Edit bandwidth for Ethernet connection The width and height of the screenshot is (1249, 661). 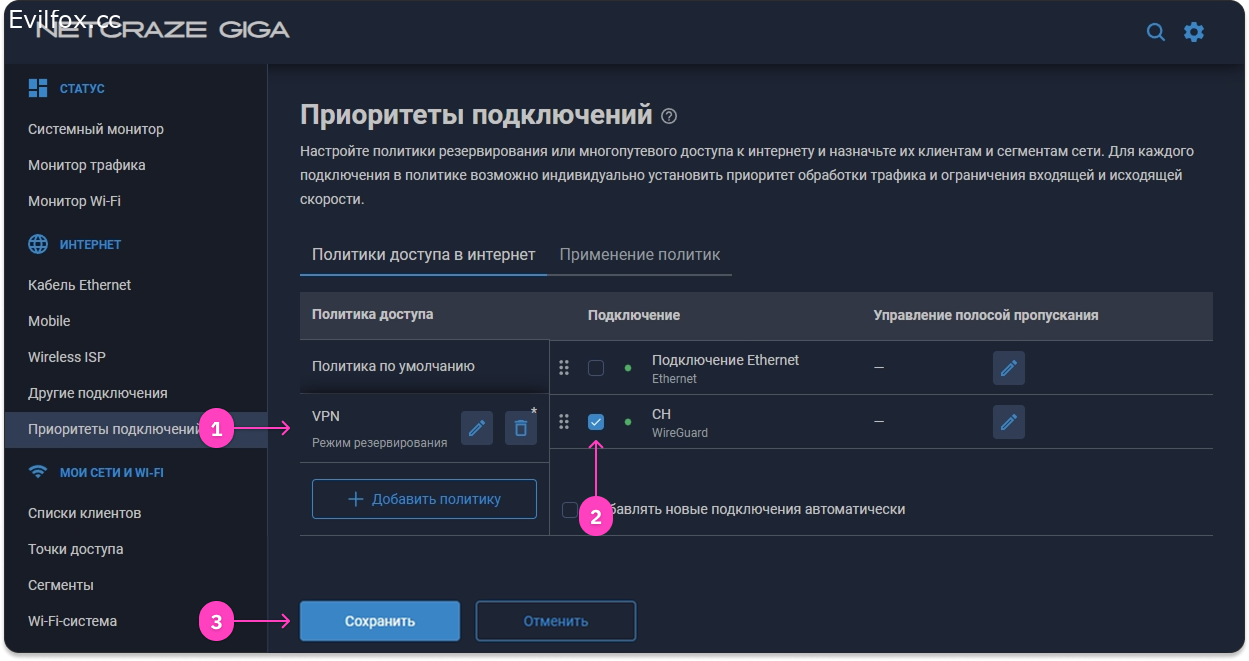tap(1008, 368)
